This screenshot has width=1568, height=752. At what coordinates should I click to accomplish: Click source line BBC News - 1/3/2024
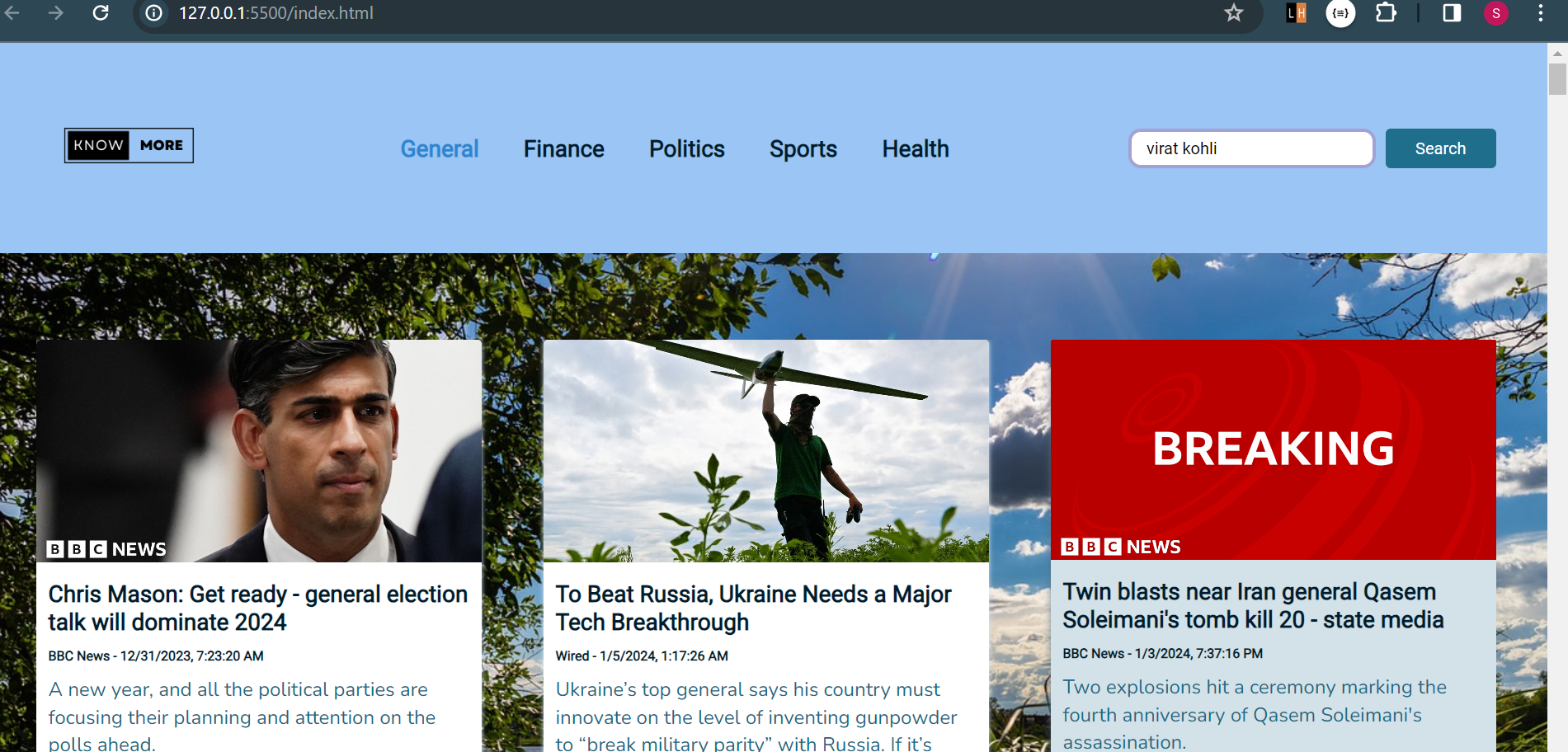(1162, 654)
